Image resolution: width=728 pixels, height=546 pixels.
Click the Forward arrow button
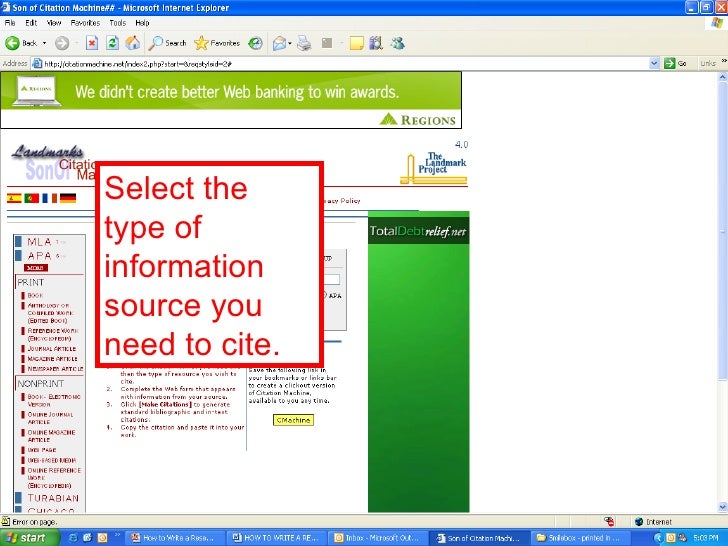click(62, 43)
